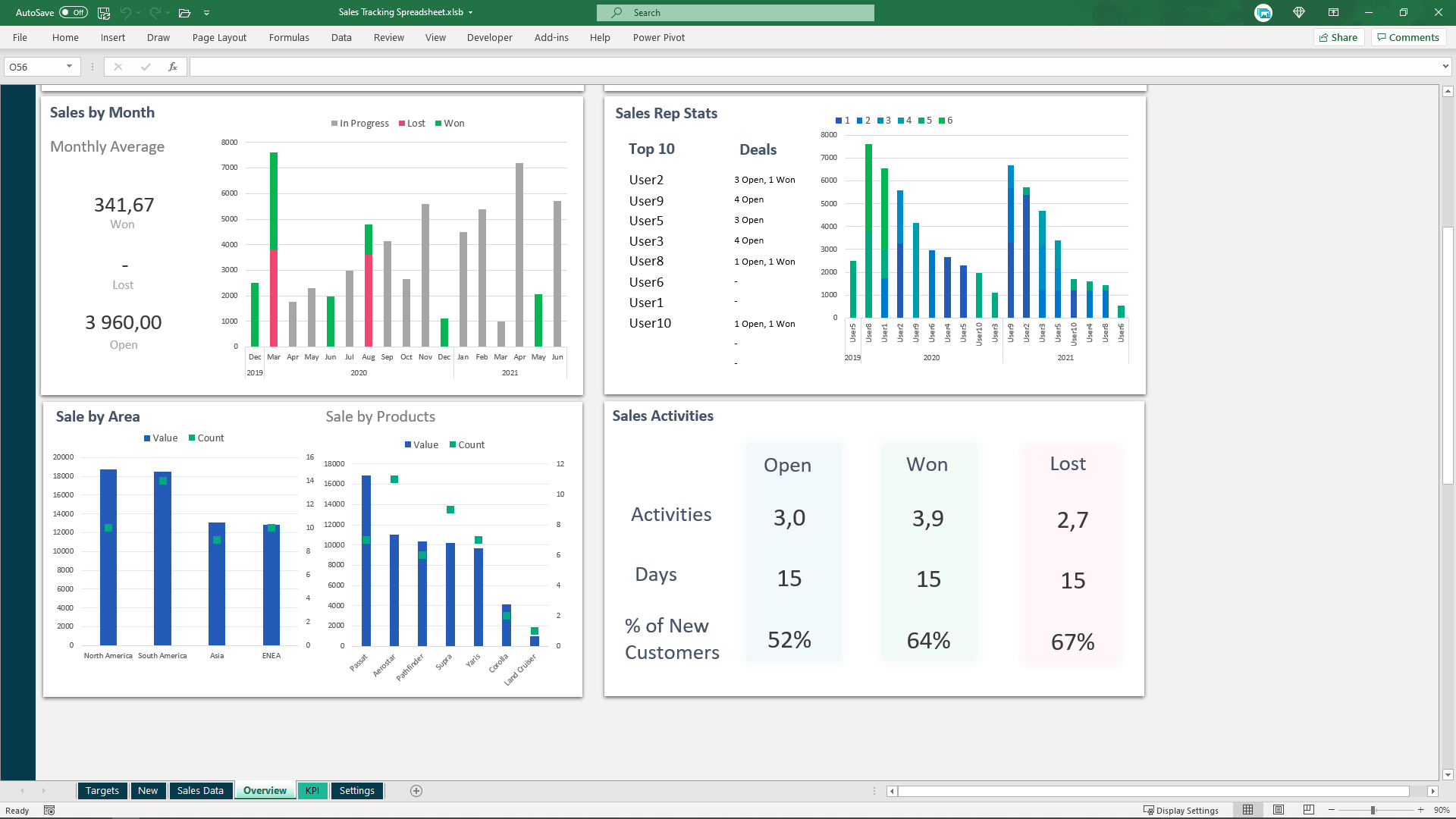Screen dimensions: 1456x819
Task: Click the zoom slider handle
Action: point(1373,810)
